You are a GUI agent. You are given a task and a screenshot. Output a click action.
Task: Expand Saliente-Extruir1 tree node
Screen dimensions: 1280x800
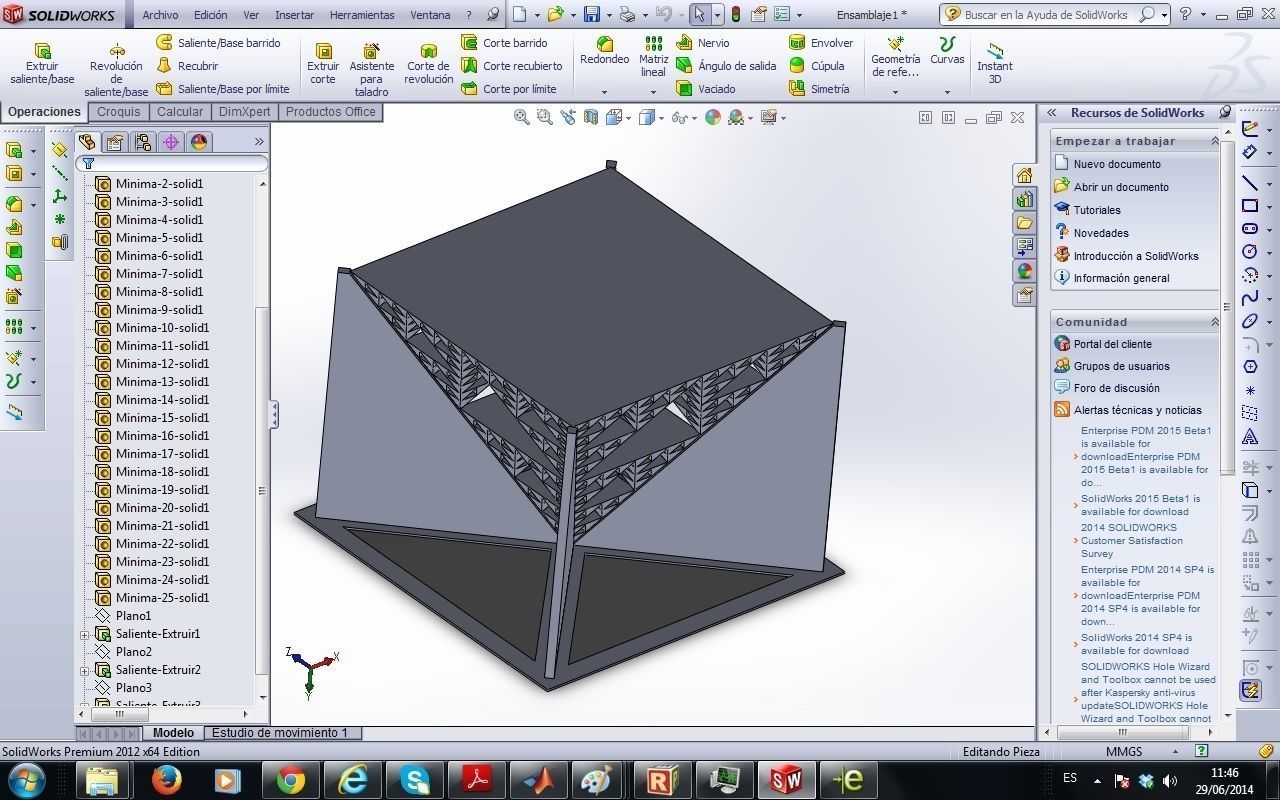coord(85,634)
